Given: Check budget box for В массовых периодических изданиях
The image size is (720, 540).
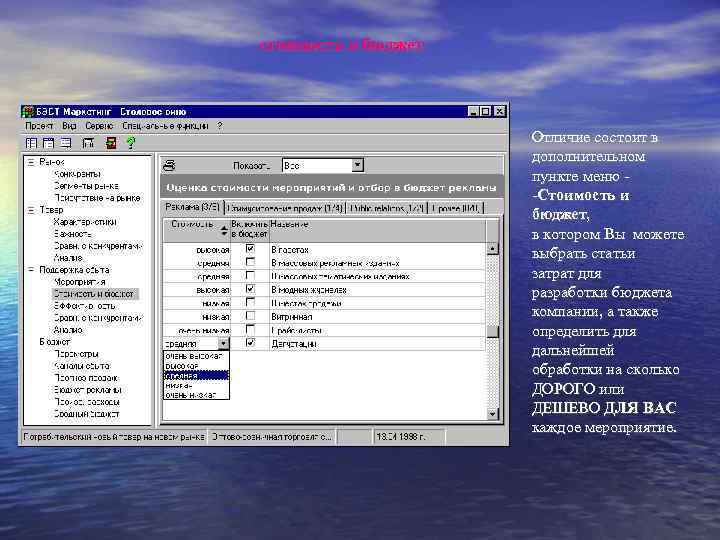Looking at the screenshot, I should click(250, 275).
